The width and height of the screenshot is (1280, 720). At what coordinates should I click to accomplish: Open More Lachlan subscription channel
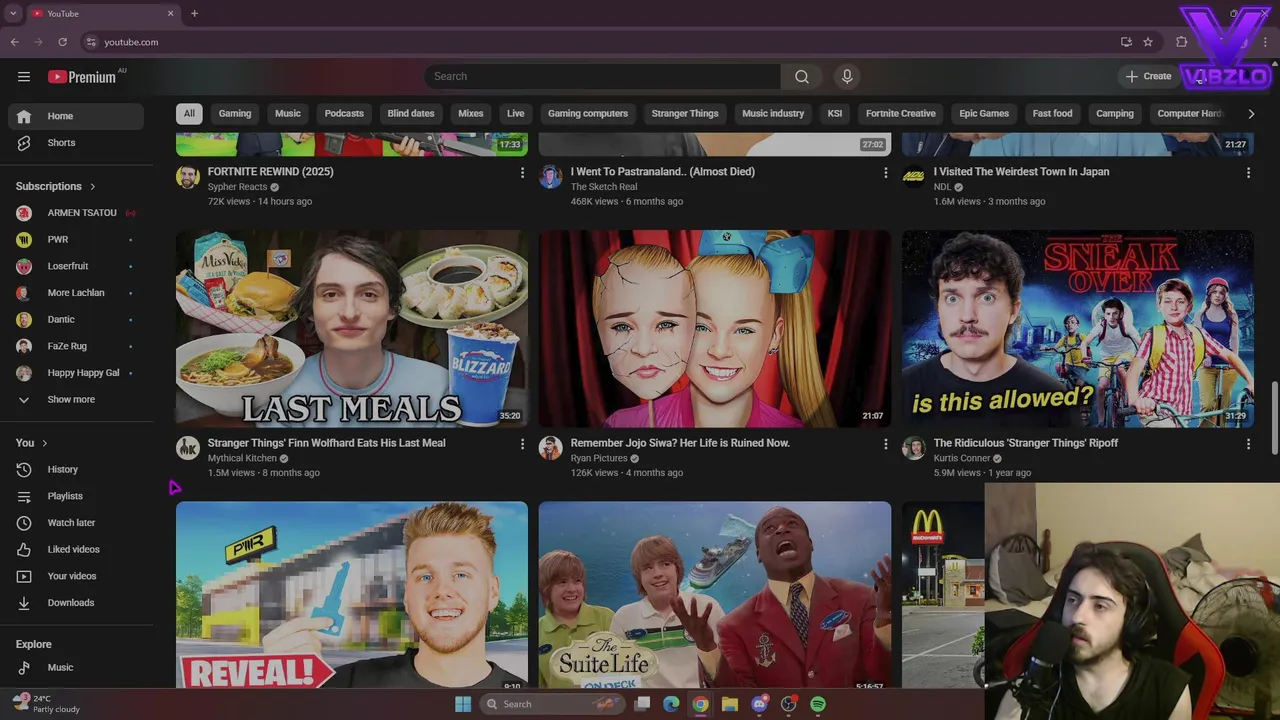76,293
